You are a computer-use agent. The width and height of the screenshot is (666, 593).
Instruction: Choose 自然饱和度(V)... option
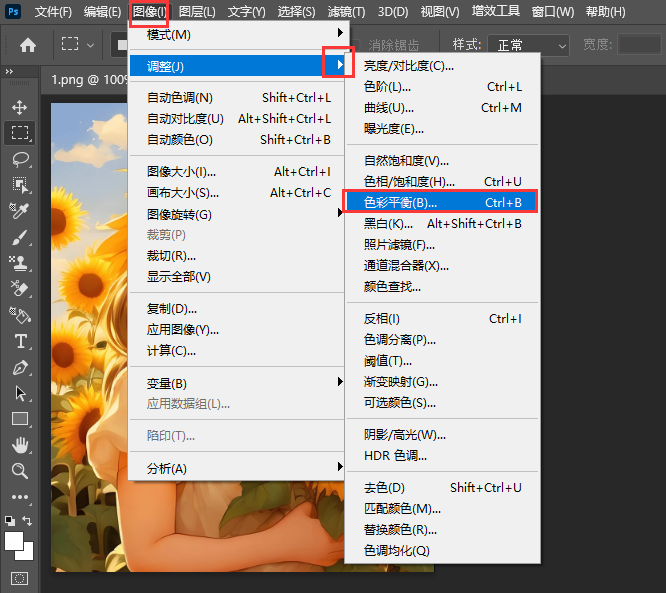(442, 161)
